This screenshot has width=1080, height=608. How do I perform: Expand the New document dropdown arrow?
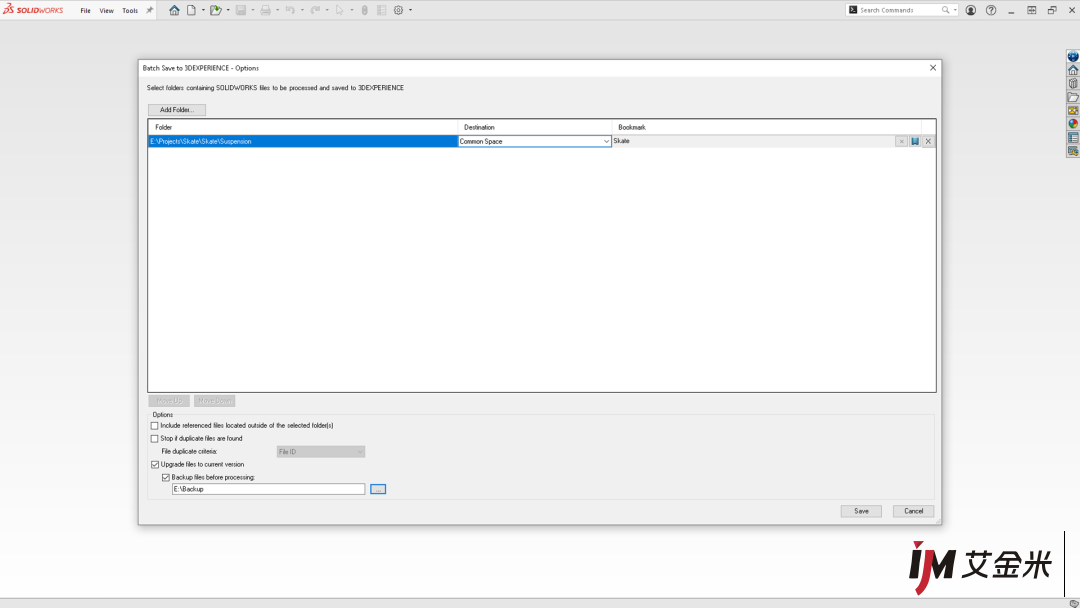tap(203, 10)
